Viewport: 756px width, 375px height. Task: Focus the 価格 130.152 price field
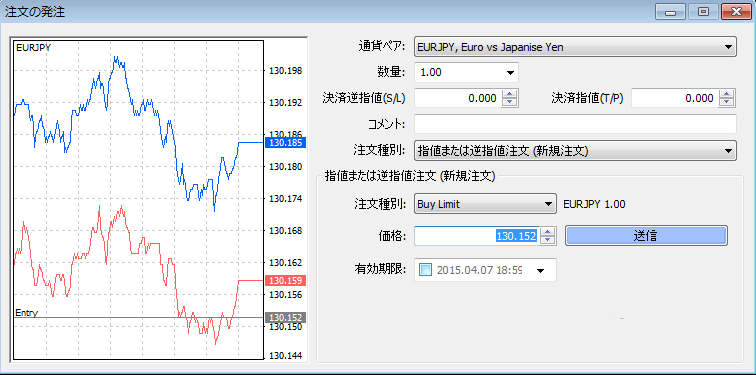point(476,236)
